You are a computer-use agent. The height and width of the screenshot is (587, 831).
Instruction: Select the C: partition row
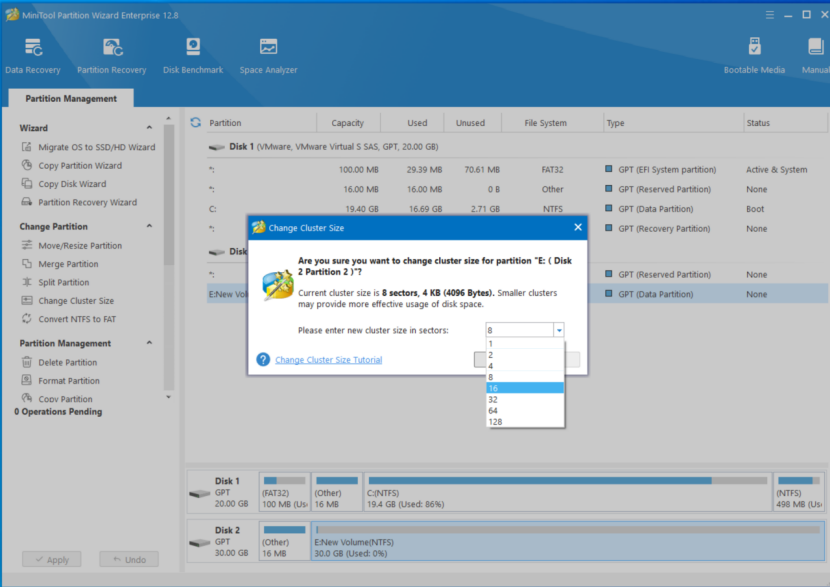click(517, 209)
